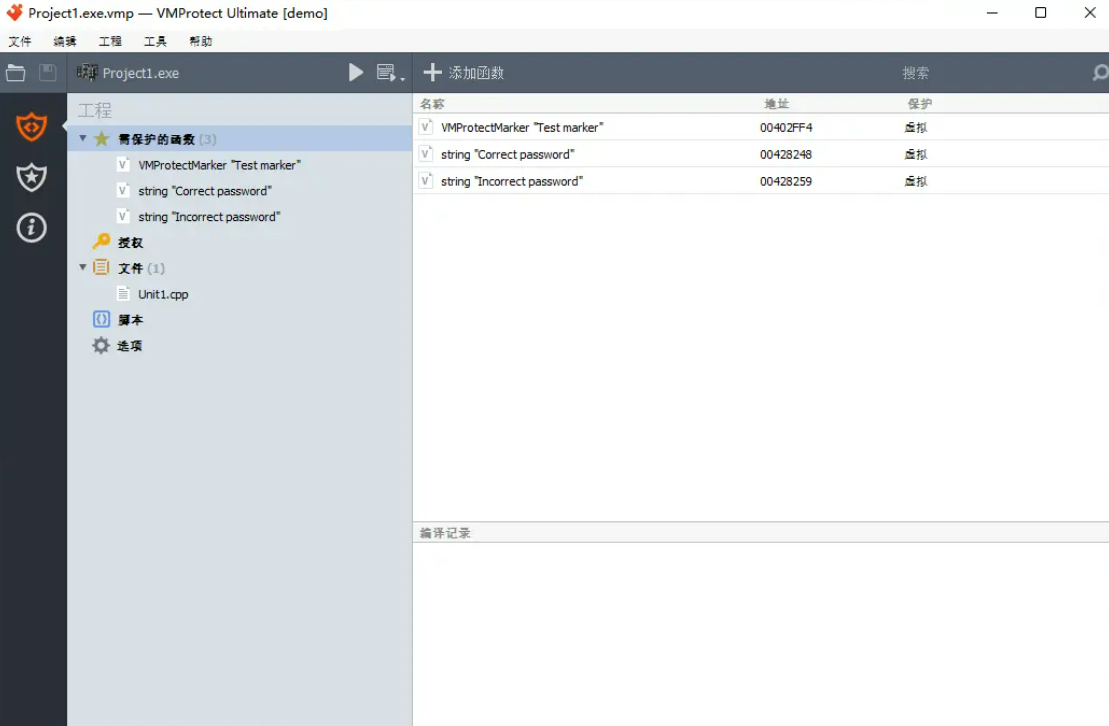Start compilation with the play button

point(356,72)
